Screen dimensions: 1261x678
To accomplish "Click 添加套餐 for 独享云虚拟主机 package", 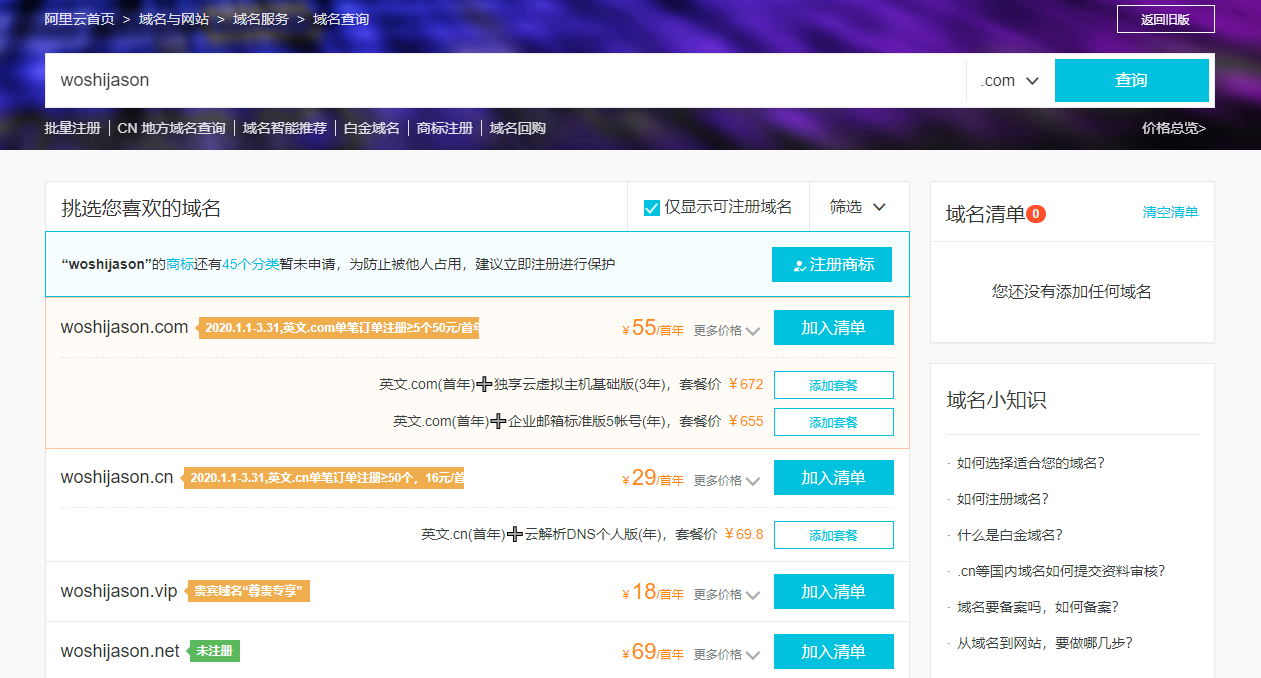I will tap(834, 385).
